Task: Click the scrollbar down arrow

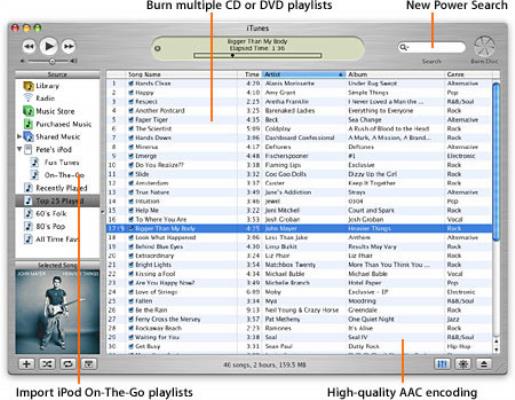Action: 496,349
